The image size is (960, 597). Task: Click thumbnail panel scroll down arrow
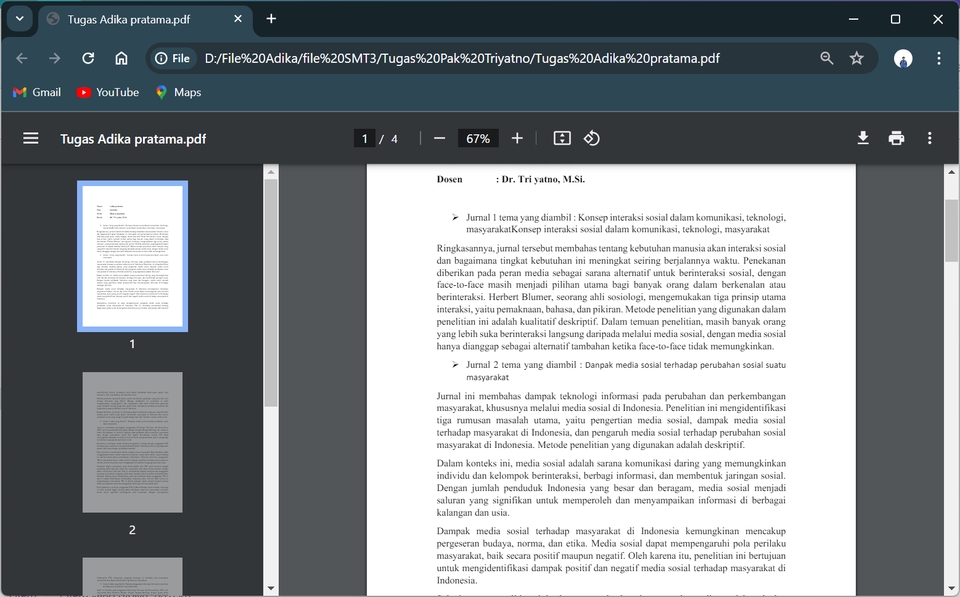[x=271, y=588]
